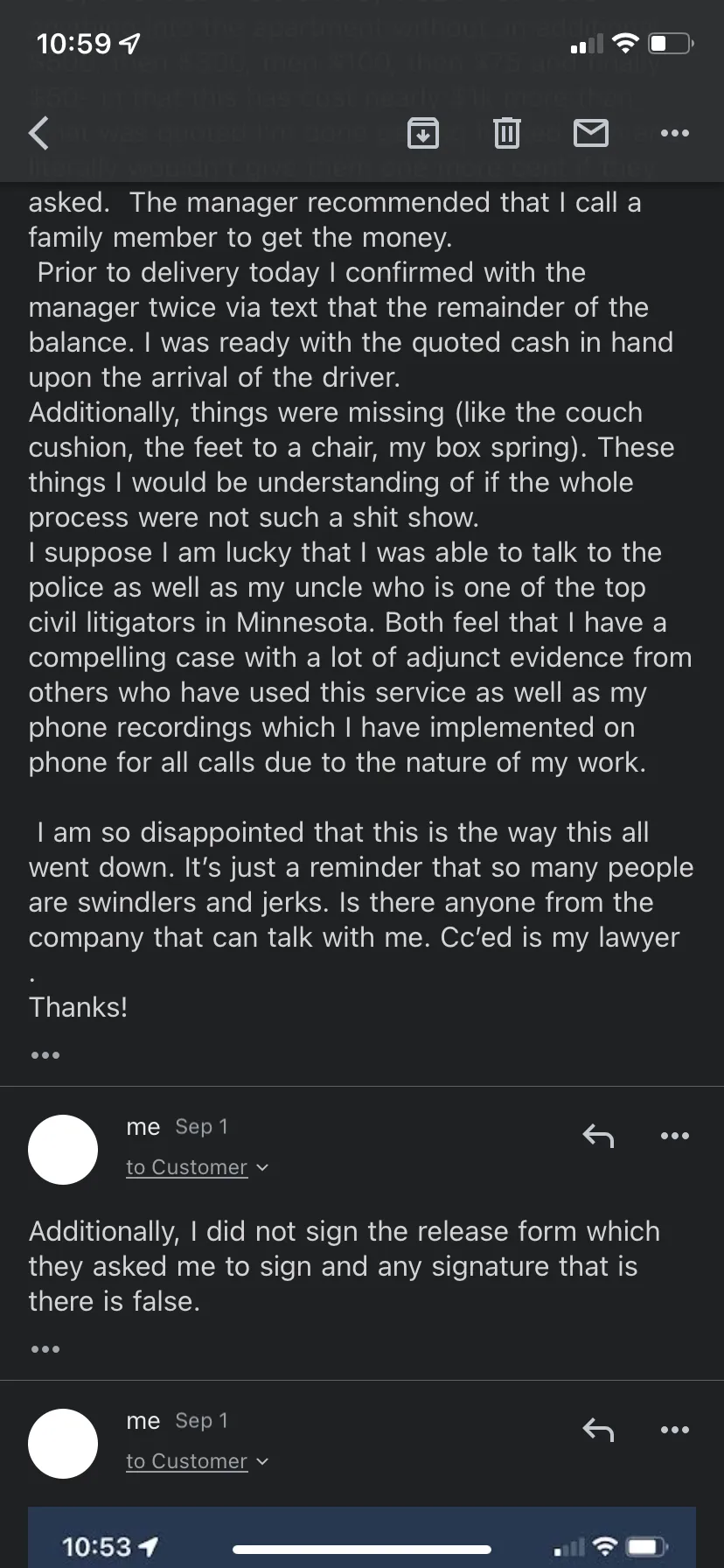The height and width of the screenshot is (1568, 724).
Task: Show trimmed content below "there is false."
Action: [x=45, y=1349]
